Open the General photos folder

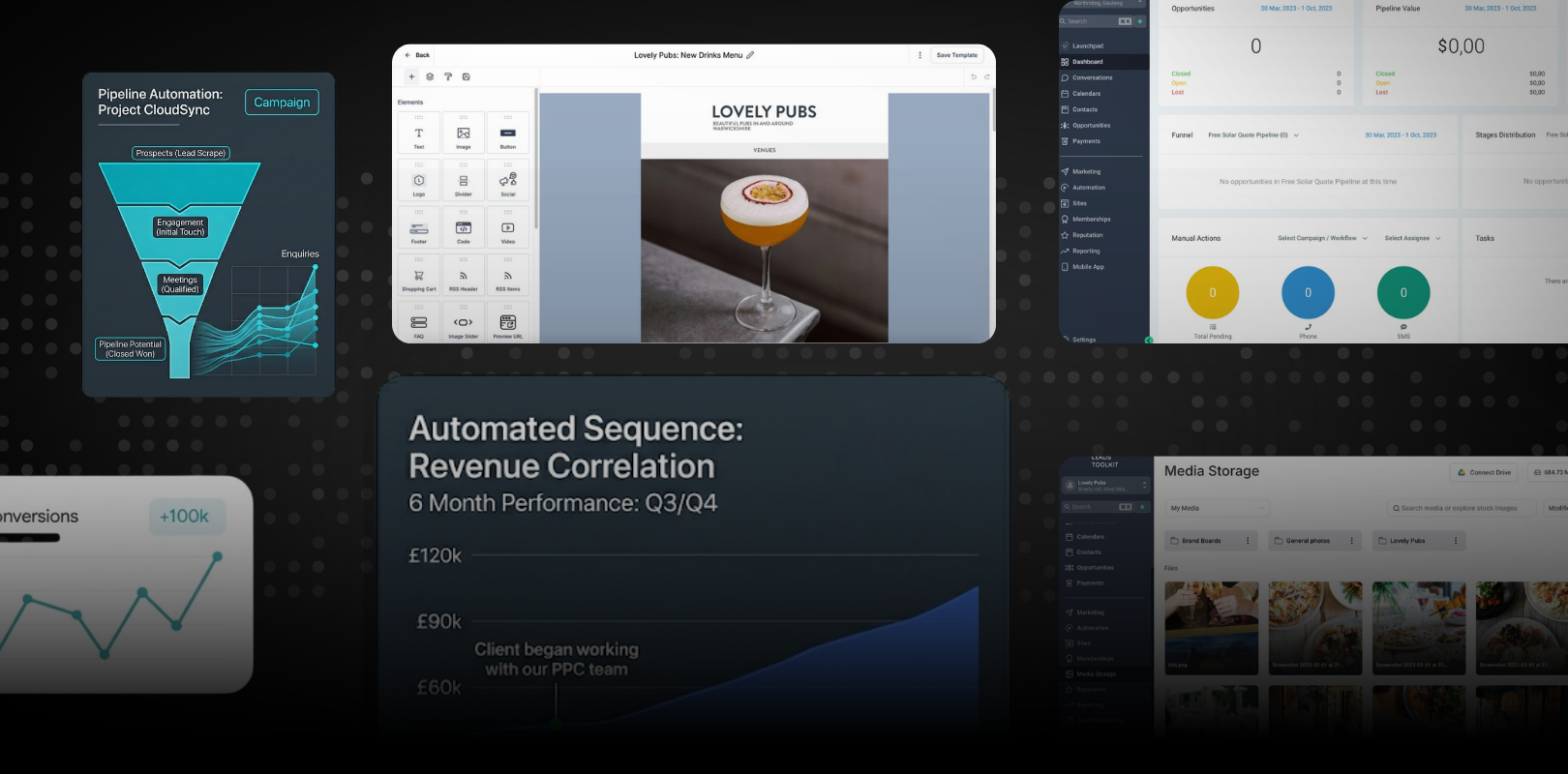[1314, 541]
